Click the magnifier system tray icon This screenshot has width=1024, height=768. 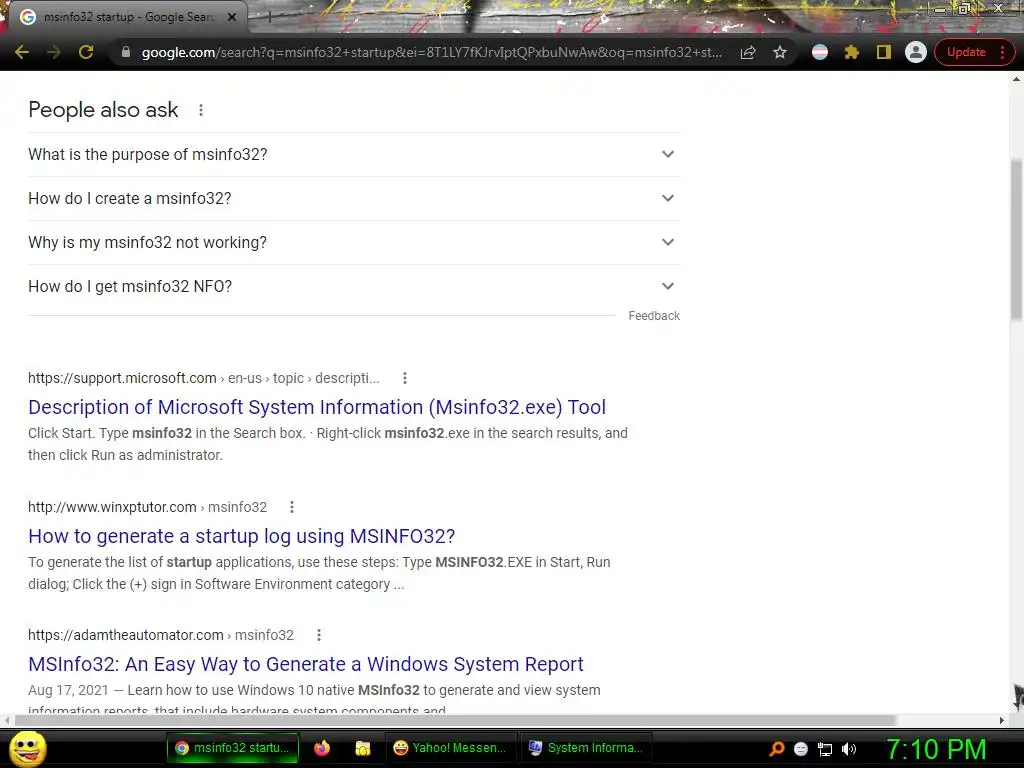click(776, 749)
